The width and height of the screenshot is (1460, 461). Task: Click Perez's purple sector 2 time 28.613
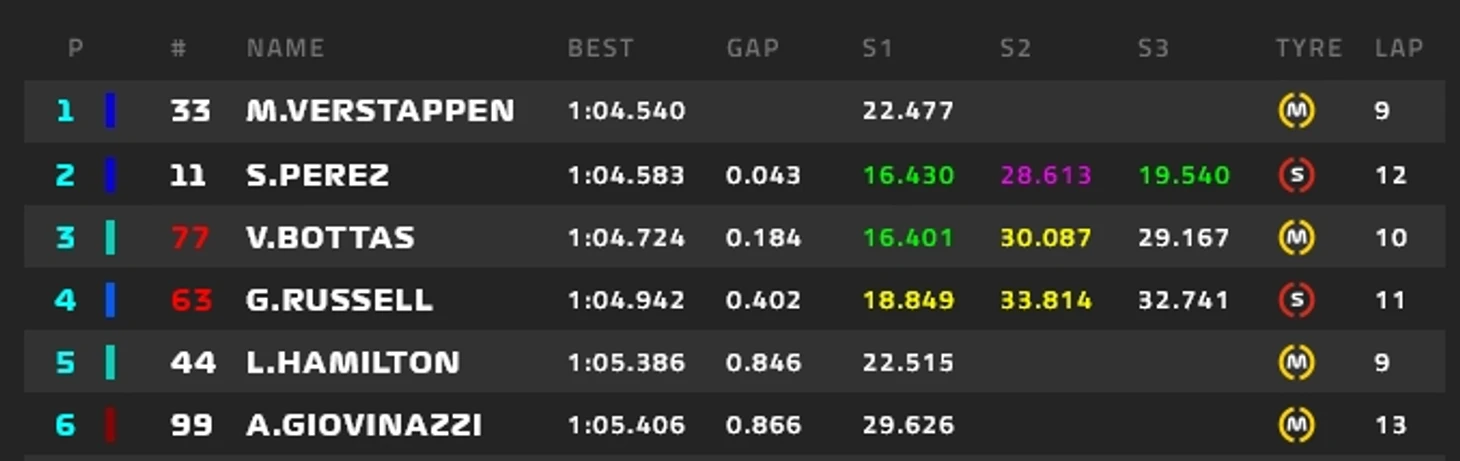(x=1046, y=175)
